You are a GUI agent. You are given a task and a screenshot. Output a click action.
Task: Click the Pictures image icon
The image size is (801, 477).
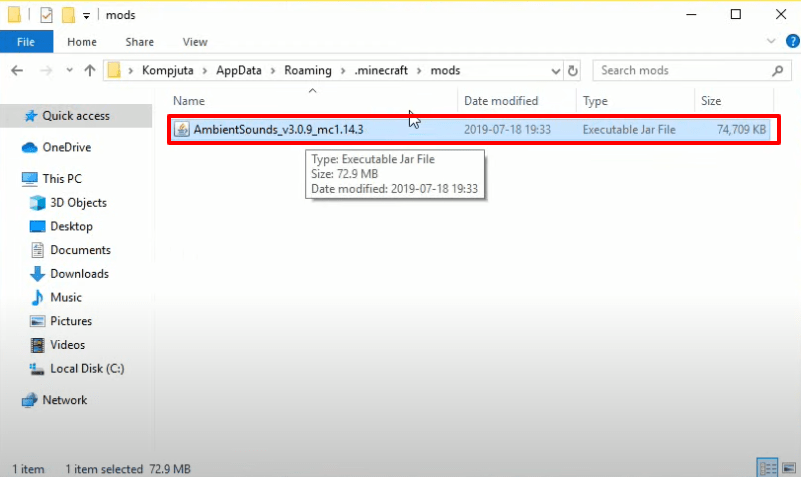[x=37, y=321]
